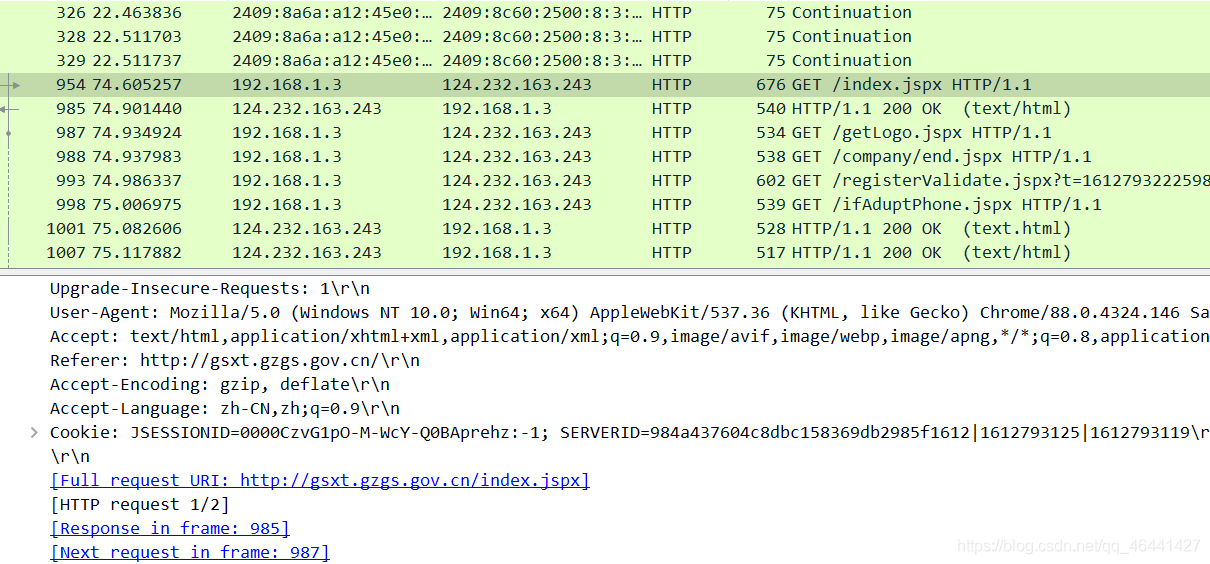The image size is (1210, 564).
Task: Follow Response in frame: 985 link
Action: coord(170,529)
